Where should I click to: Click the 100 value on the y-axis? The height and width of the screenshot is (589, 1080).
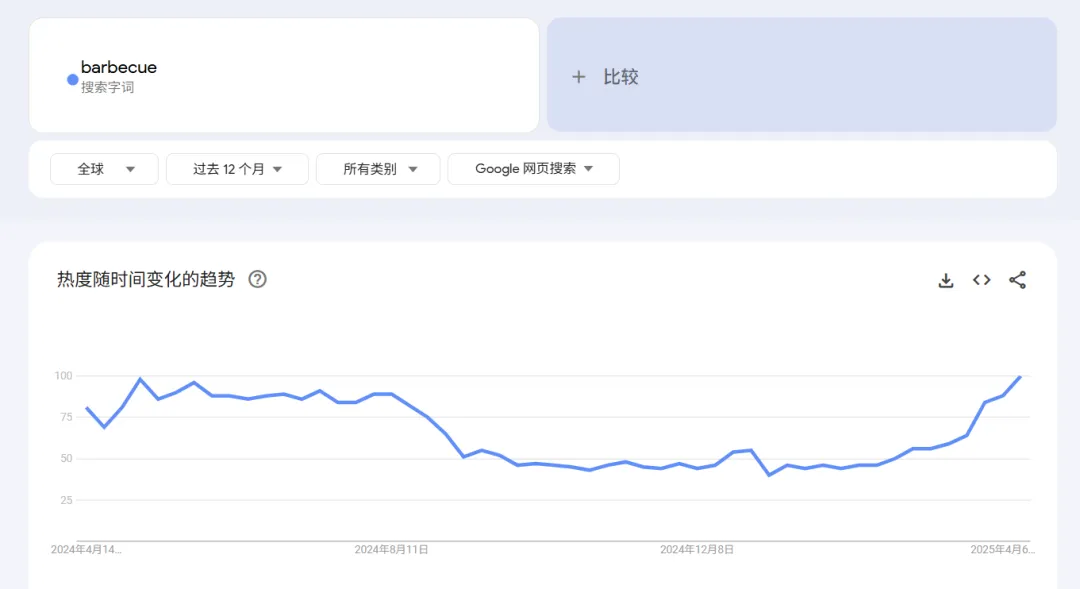tap(64, 376)
